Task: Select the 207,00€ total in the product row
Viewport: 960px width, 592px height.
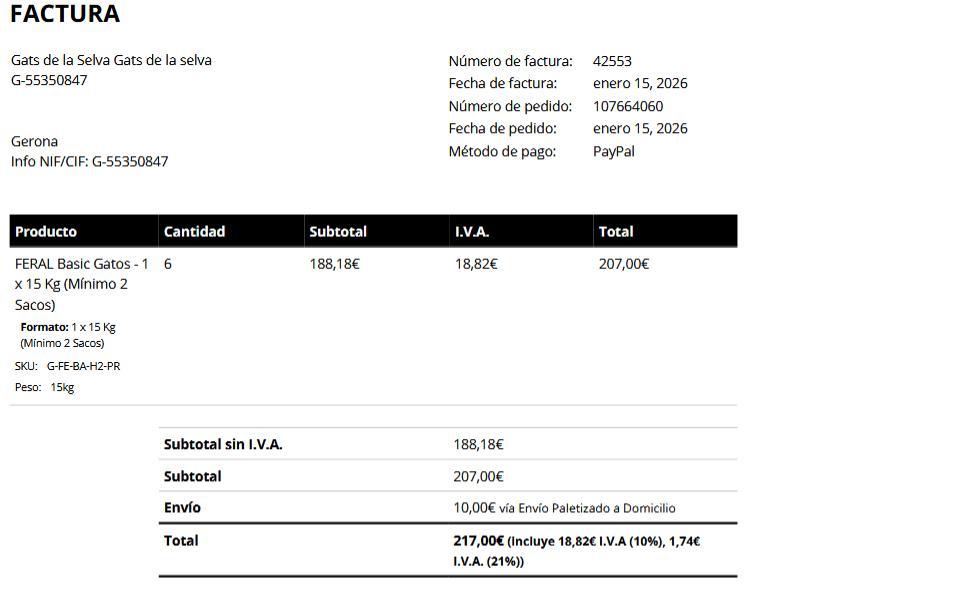Action: pyautogui.click(x=624, y=264)
